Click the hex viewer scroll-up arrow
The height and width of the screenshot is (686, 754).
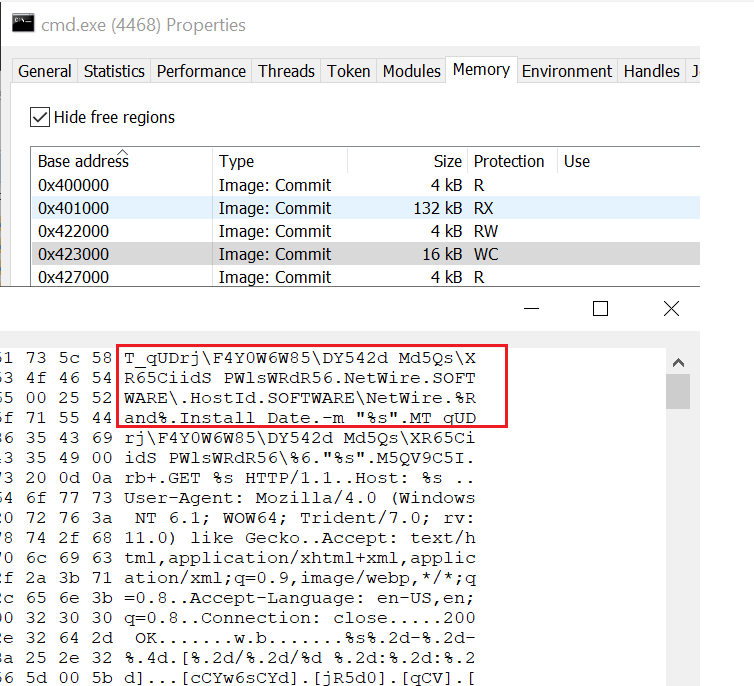(678, 362)
